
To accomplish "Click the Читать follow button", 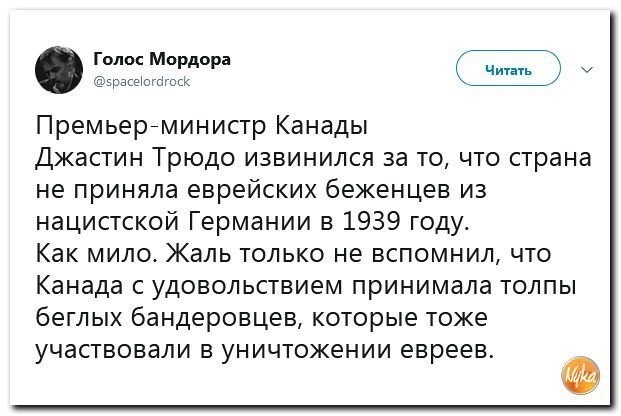I will point(508,68).
